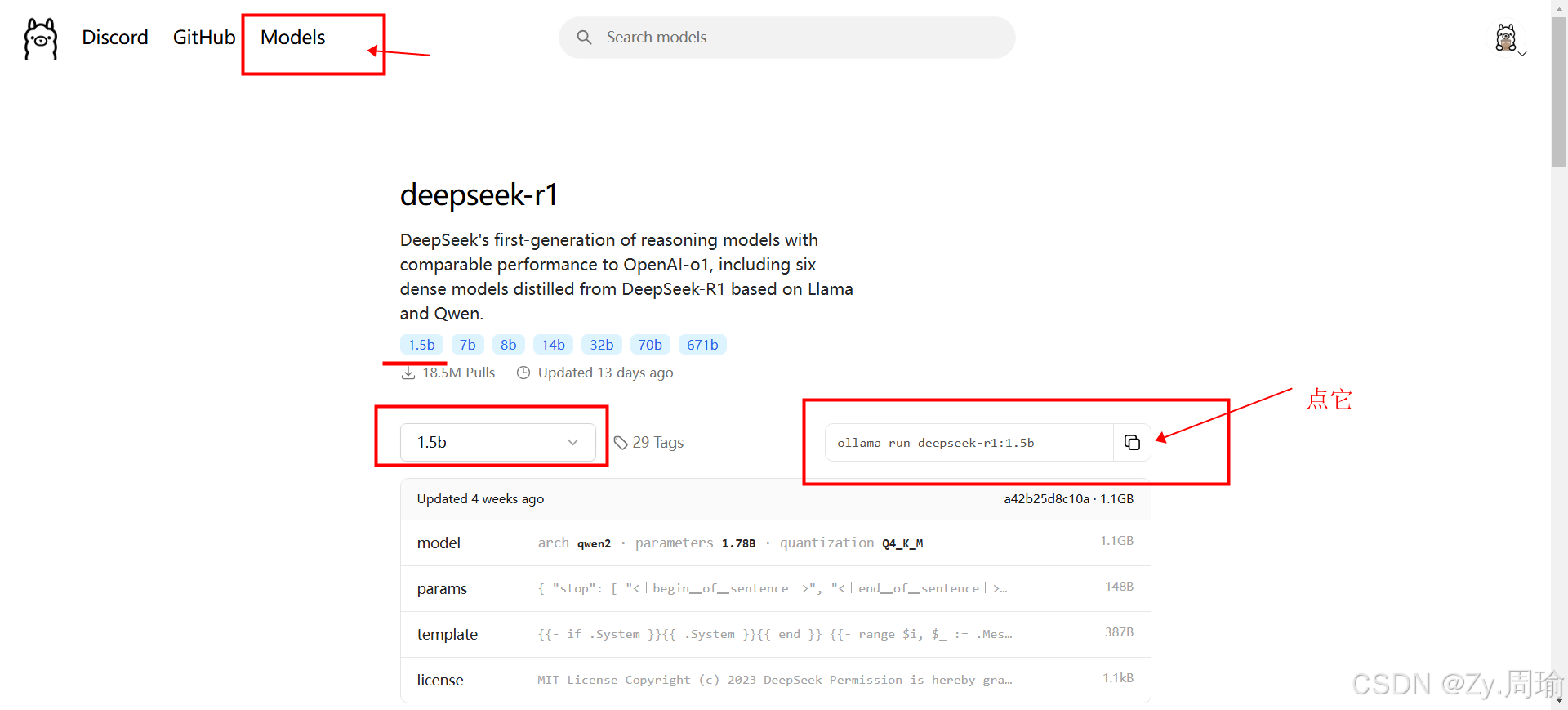Open the license file row
Screen dimensions: 1568x710
(775, 680)
